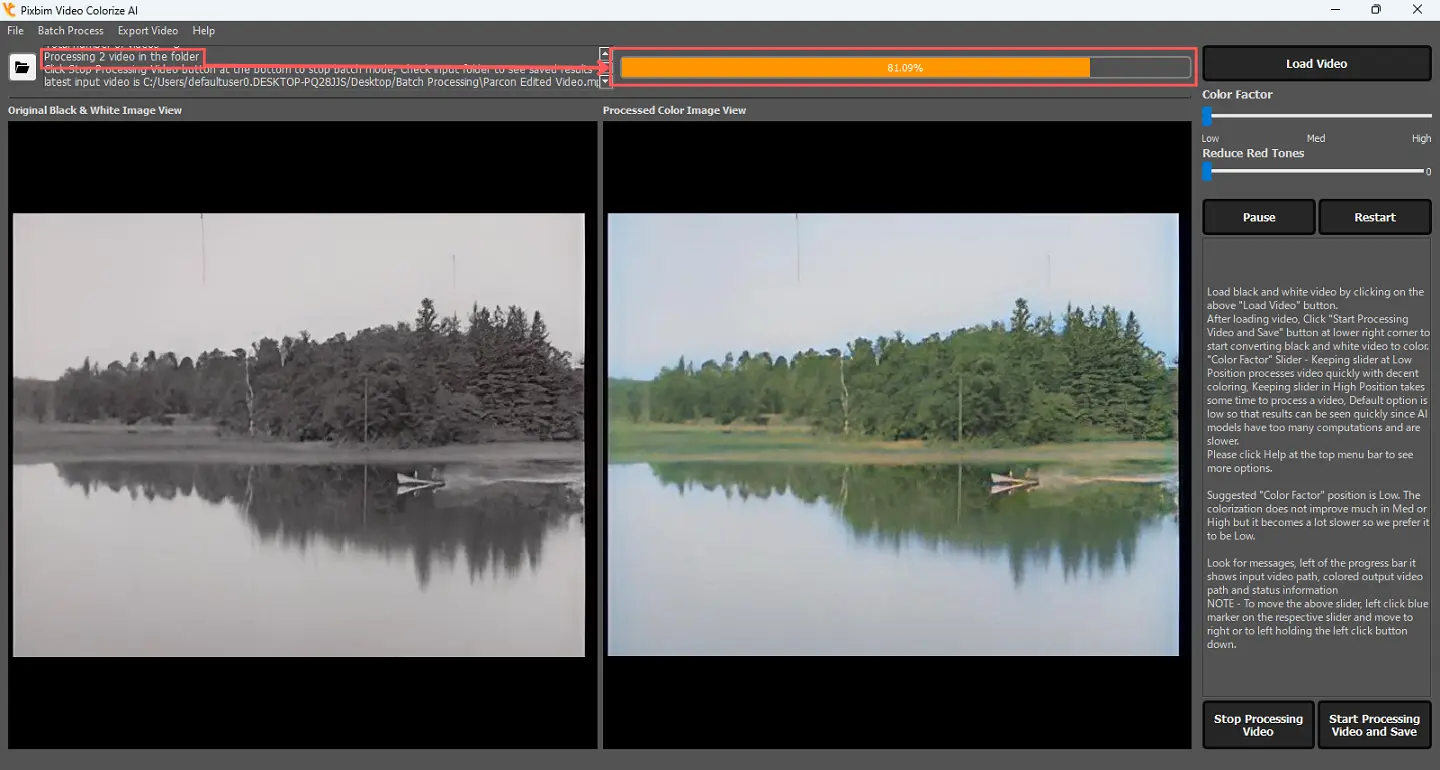
Task: Click the orange progress bar at 81.09%
Action: pos(905,68)
